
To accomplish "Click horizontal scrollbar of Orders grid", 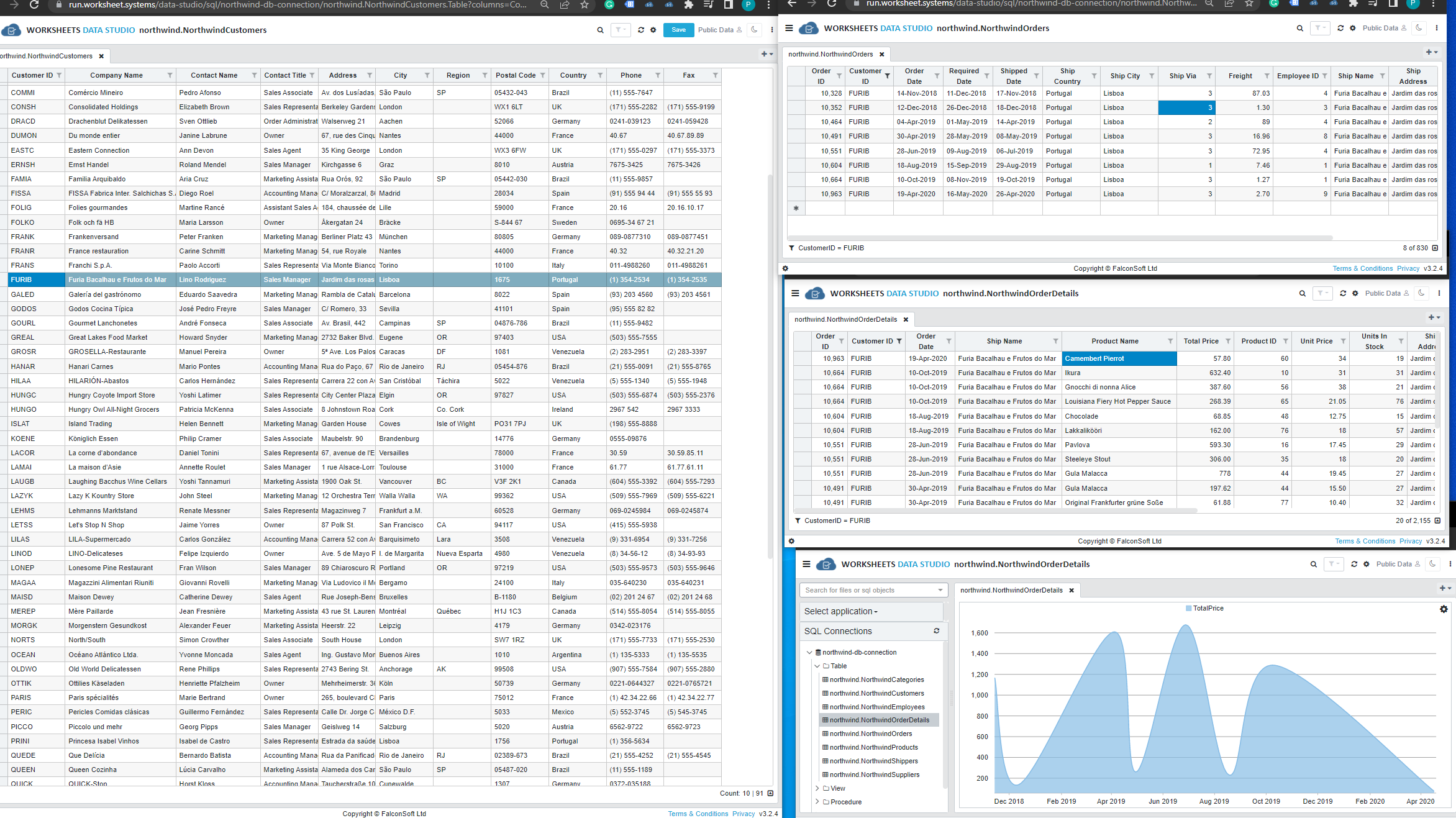I will tap(1059, 238).
